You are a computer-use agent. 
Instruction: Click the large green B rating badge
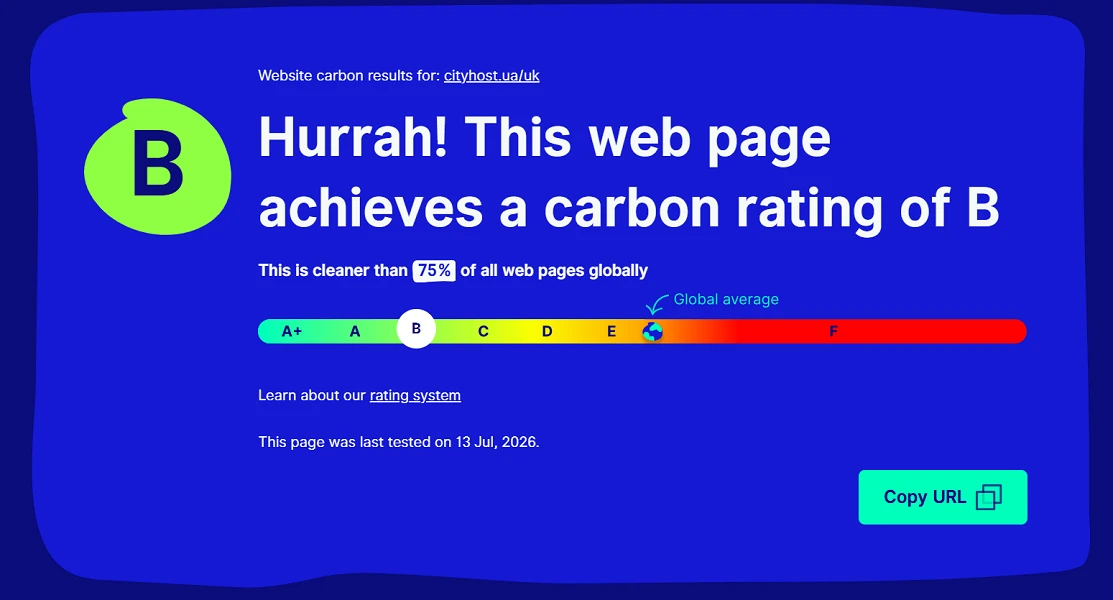[x=158, y=167]
